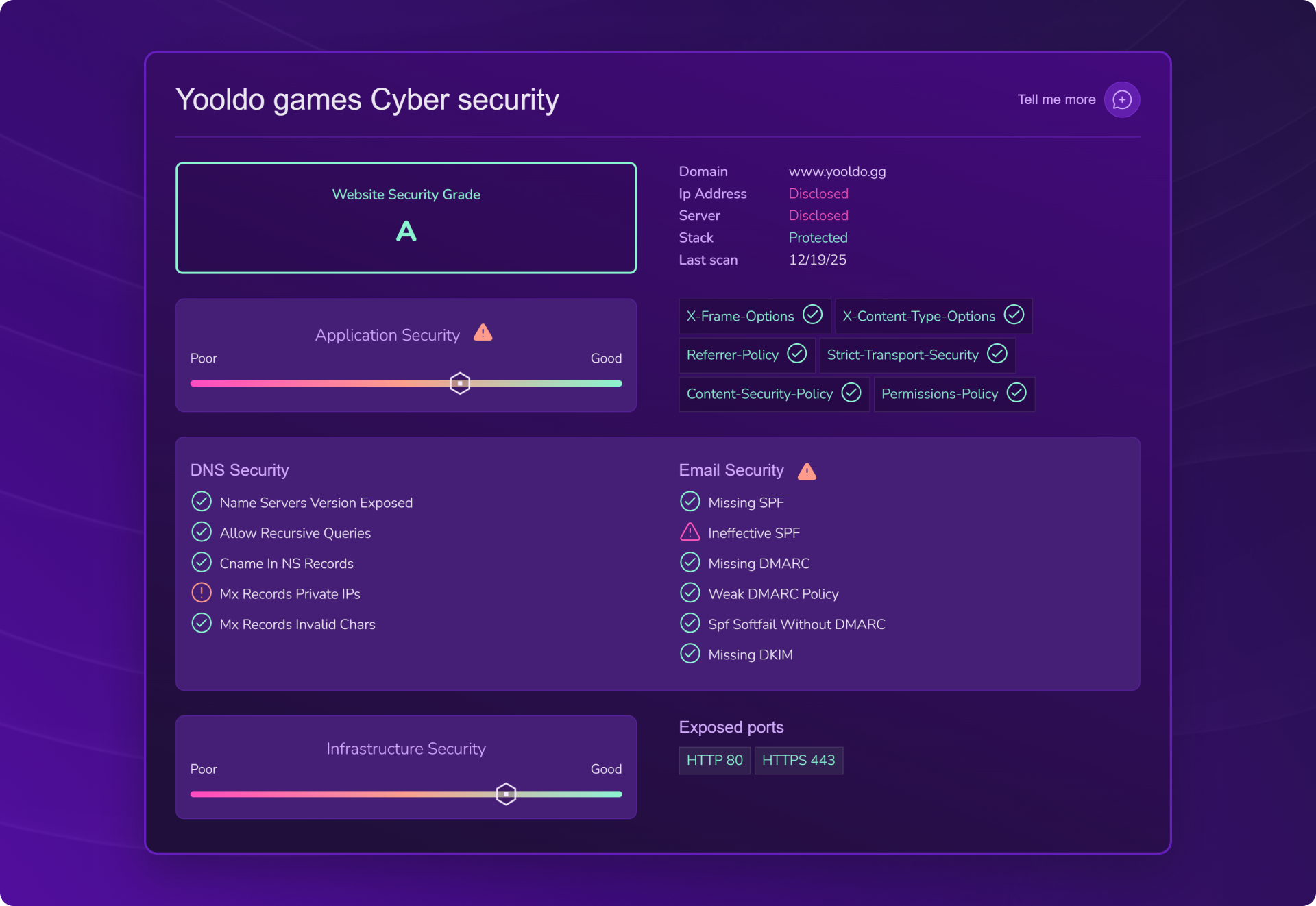Click the Mx Records Private IPs alert icon
Image resolution: width=1316 pixels, height=906 pixels.
point(201,593)
